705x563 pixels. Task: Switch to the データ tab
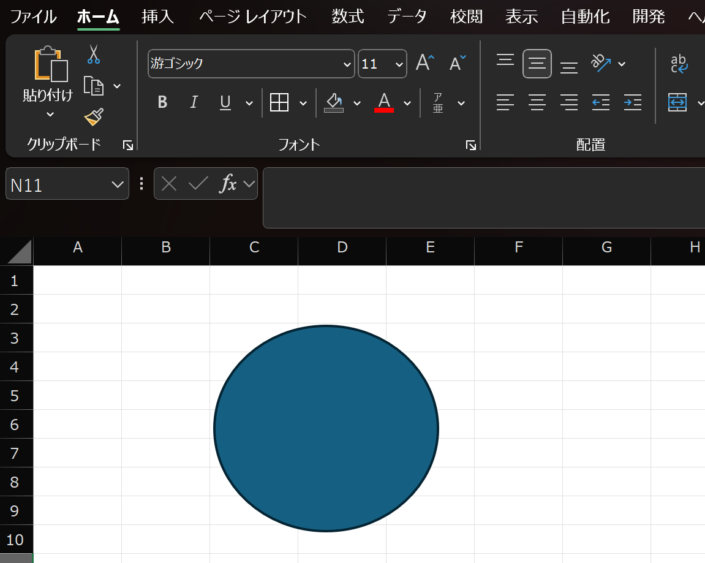(x=407, y=17)
